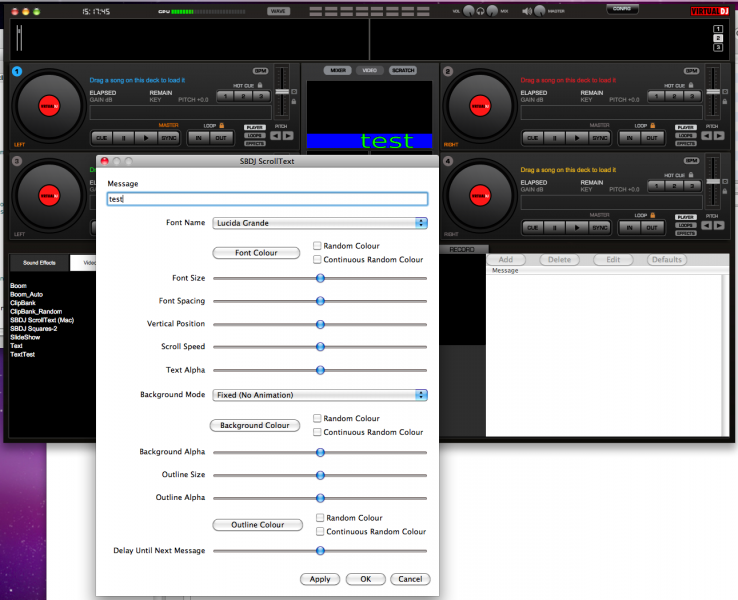Click the headphones icon in top bar
738x600 pixels.
pyautogui.click(x=480, y=10)
